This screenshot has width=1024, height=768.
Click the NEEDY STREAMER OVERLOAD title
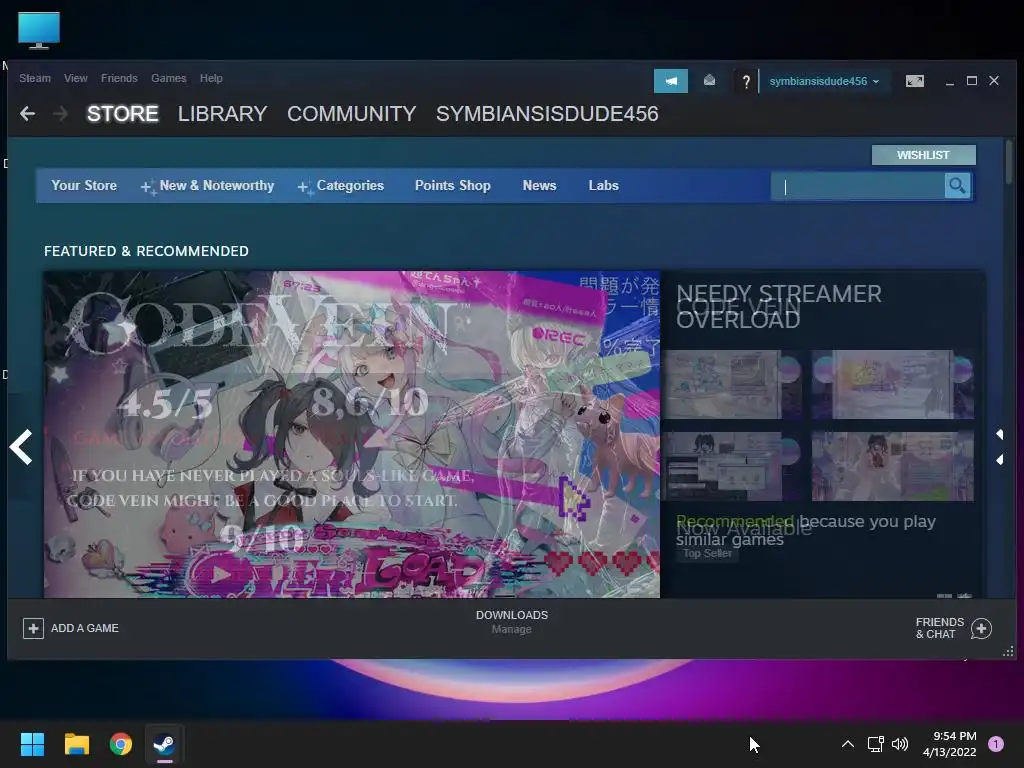coord(778,306)
